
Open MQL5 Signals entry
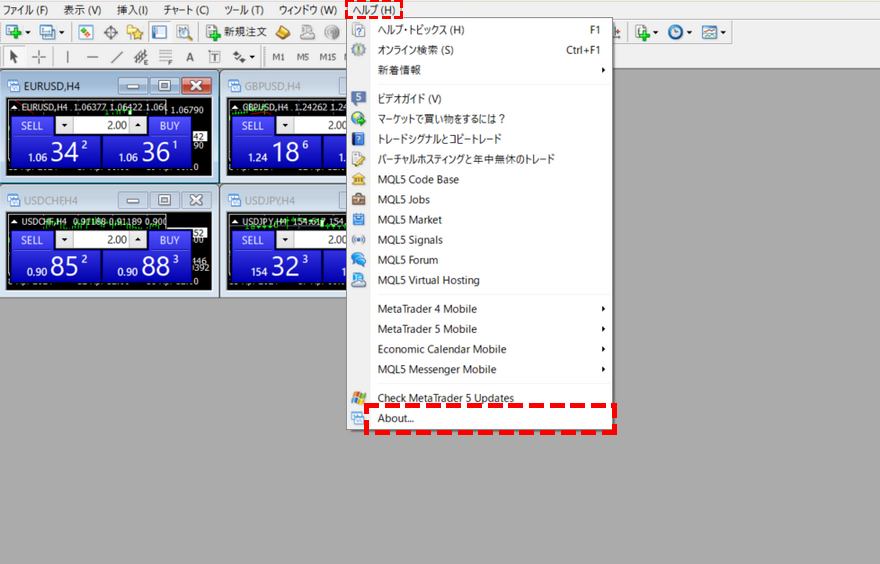[x=480, y=240]
